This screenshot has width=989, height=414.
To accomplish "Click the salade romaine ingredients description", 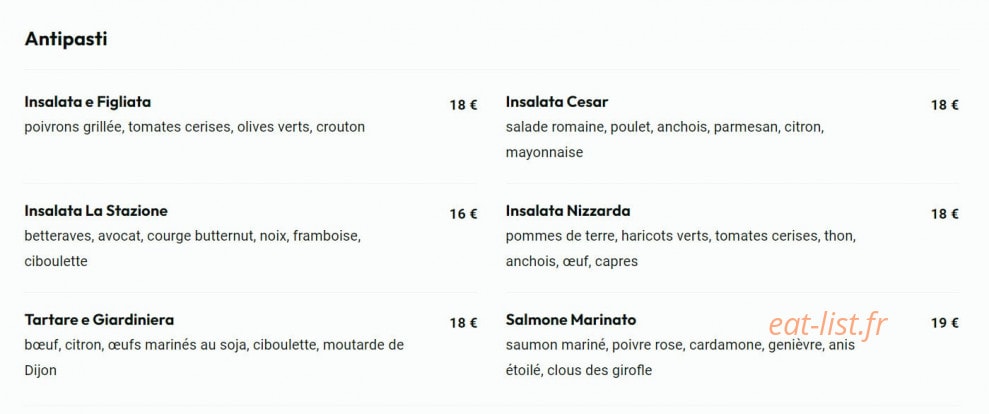I will coord(665,139).
